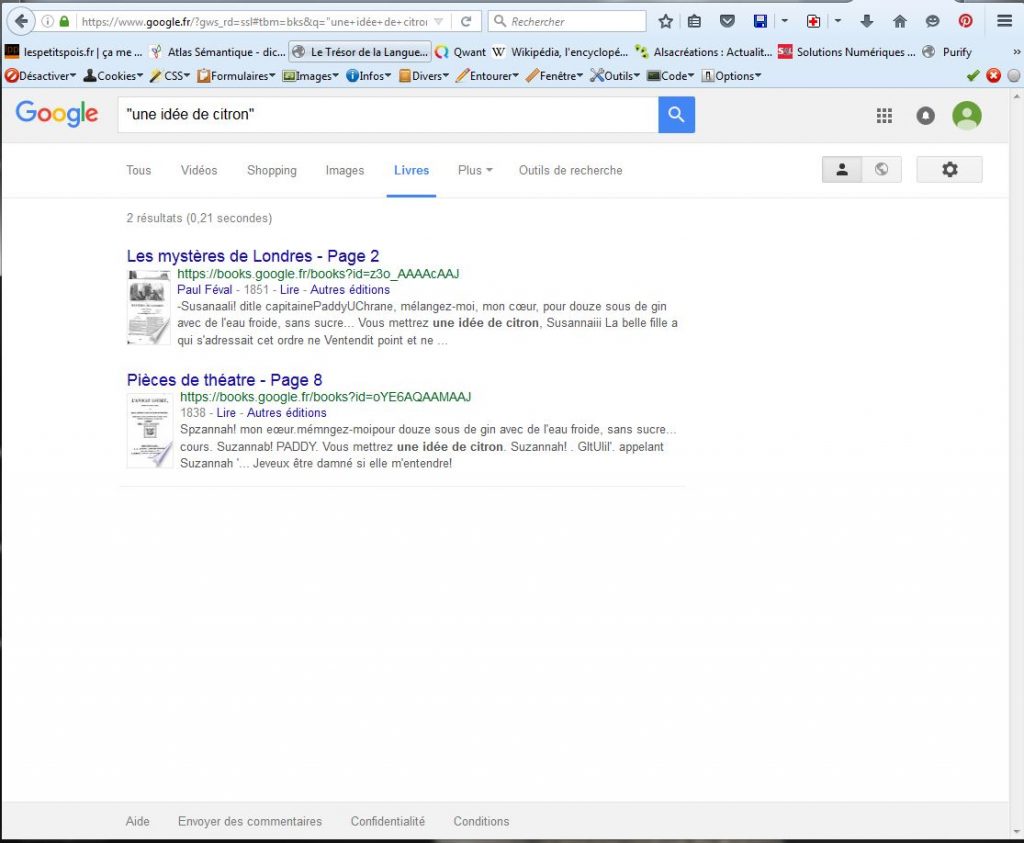
Task: Open Google notifications bell
Action: [925, 116]
